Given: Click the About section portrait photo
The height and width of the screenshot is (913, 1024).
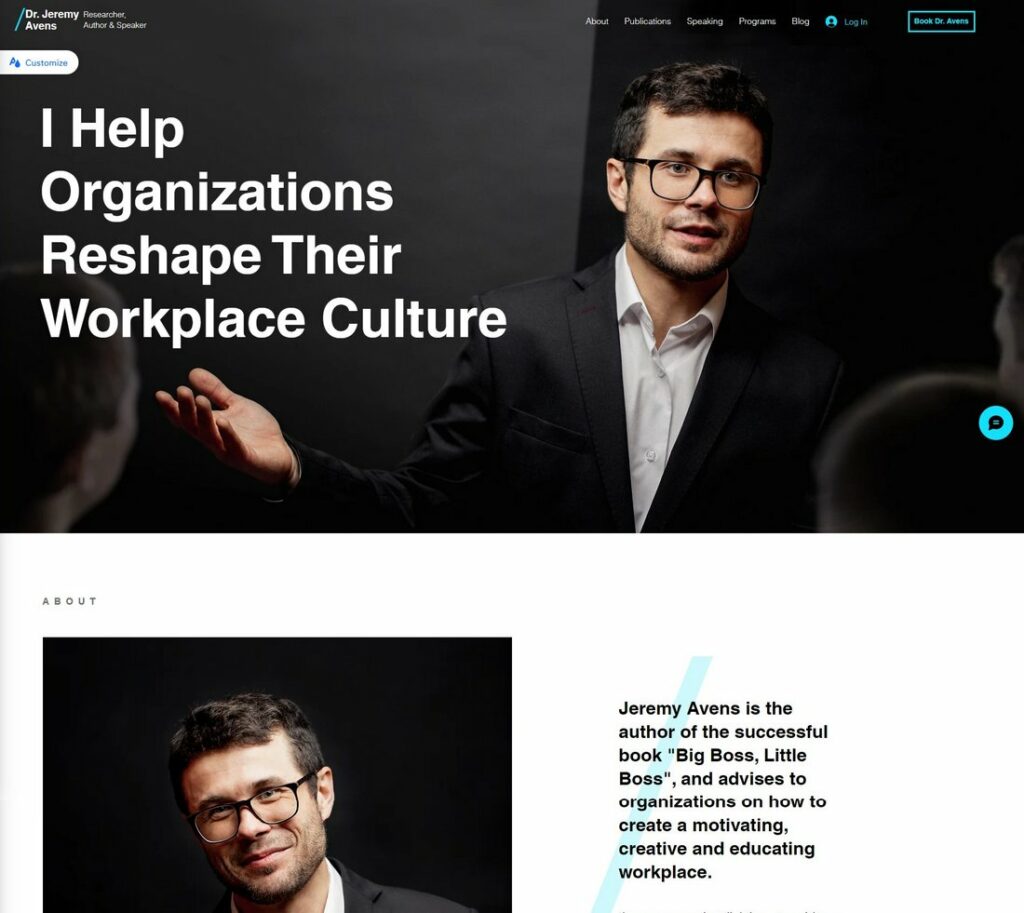Looking at the screenshot, I should tap(277, 775).
